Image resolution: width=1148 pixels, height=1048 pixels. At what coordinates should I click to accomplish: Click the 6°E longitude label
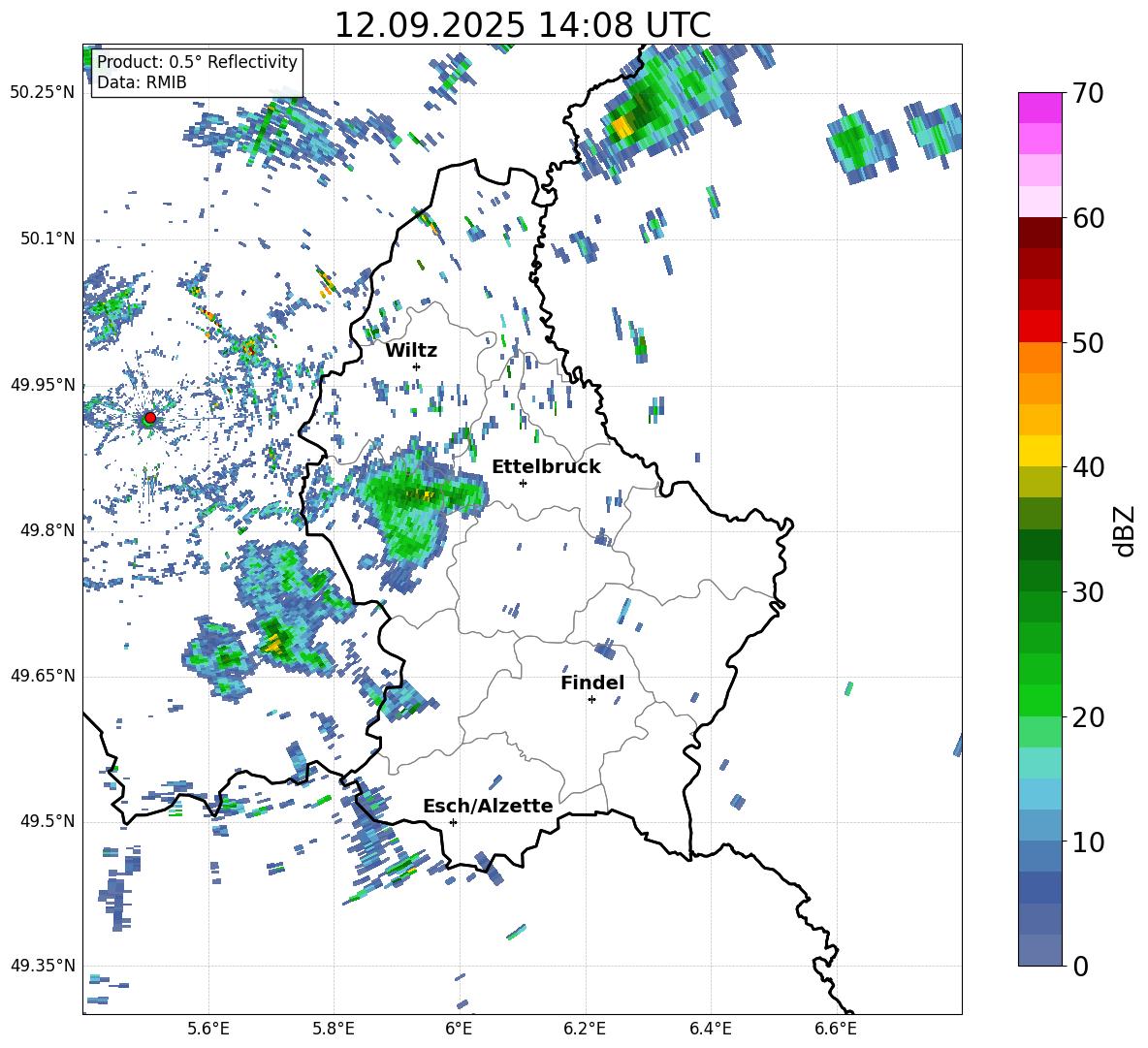point(459,1029)
